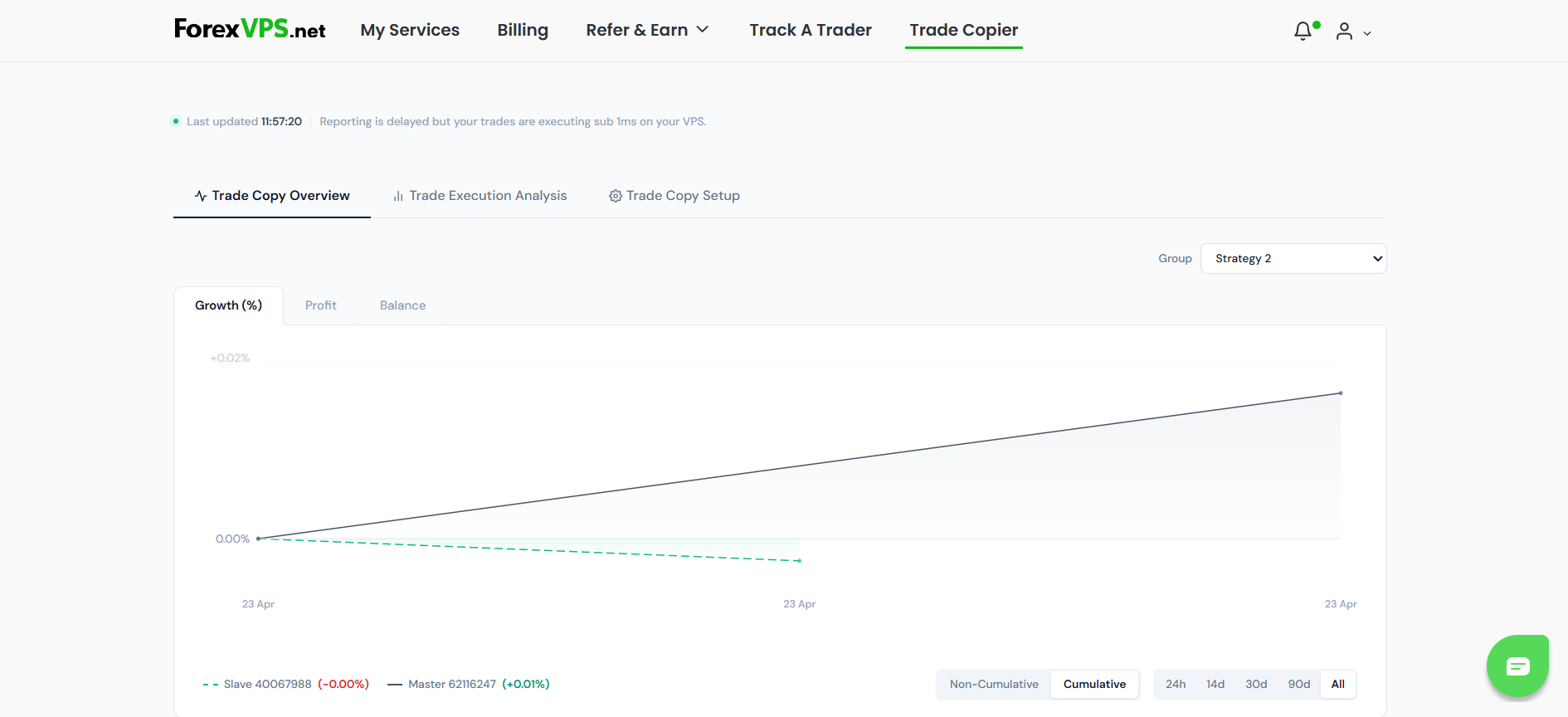Screen dimensions: 1568x717
Task: Set chart range to 90d
Action: tap(1299, 684)
